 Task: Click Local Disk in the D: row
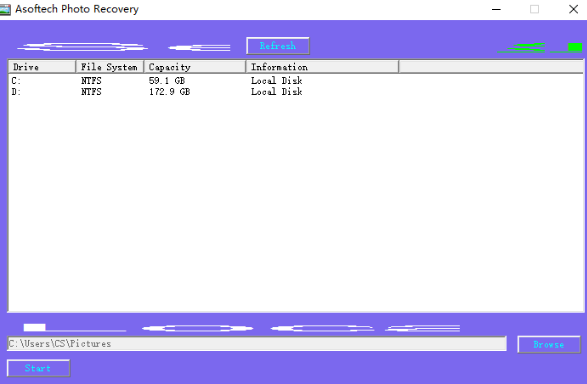tap(277, 92)
